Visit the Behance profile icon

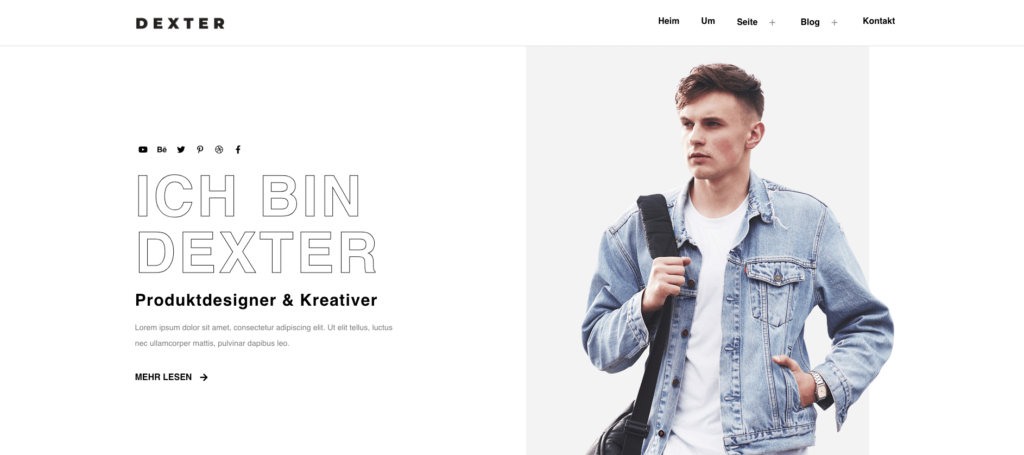click(162, 149)
